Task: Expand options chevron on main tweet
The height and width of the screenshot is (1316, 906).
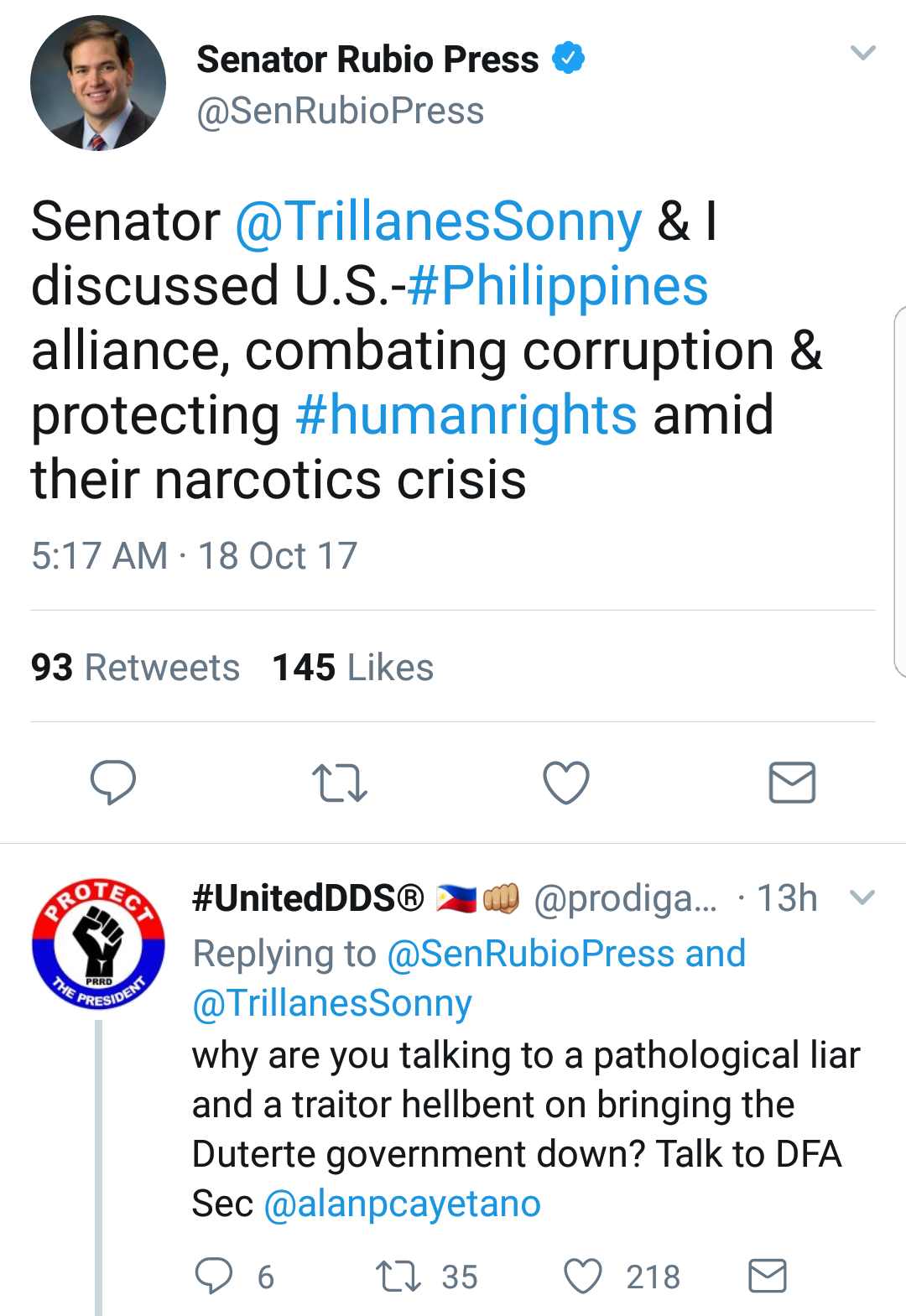Action: 862,53
